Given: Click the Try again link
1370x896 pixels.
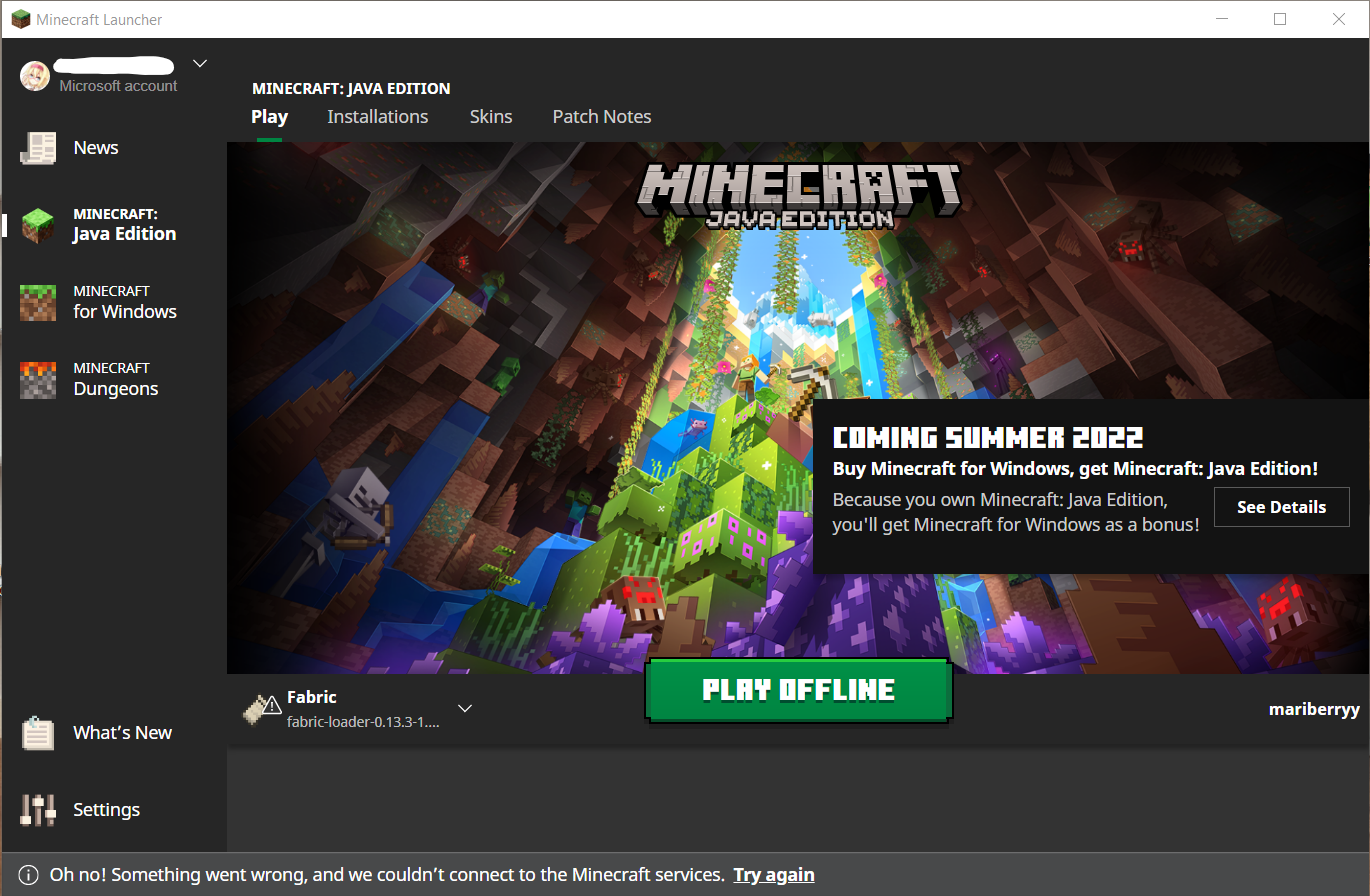Looking at the screenshot, I should point(774,875).
